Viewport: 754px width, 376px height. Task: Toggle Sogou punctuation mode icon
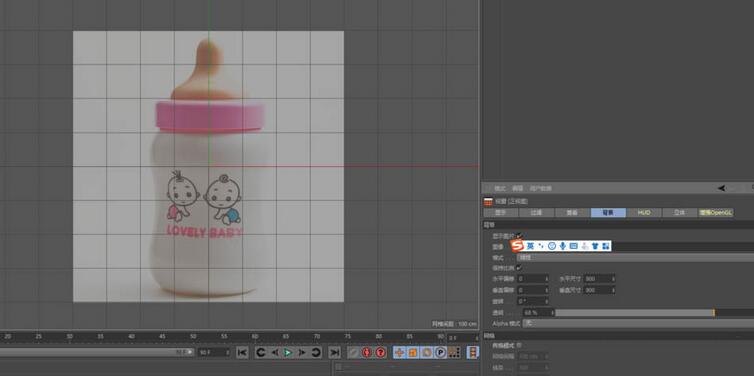click(x=541, y=246)
